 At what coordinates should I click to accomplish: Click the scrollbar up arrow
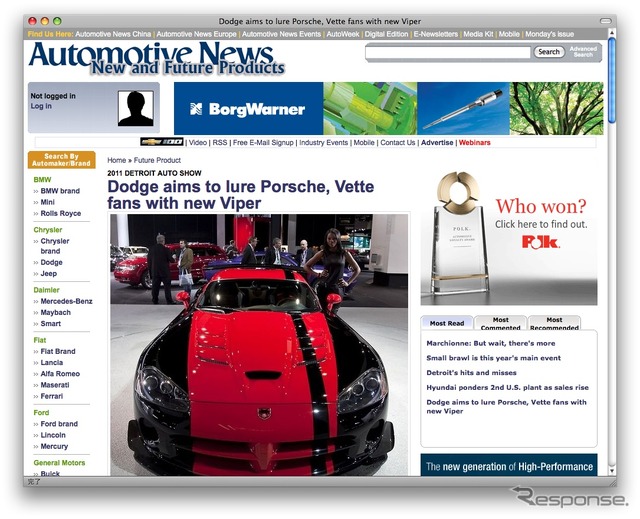click(x=611, y=32)
